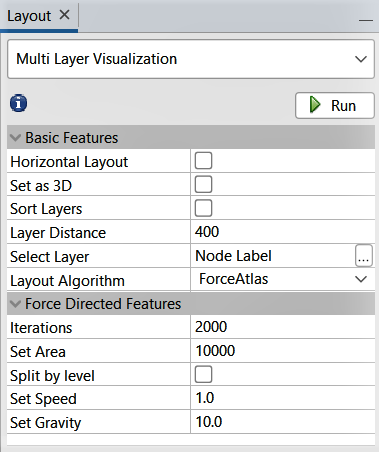Open Multi Layer Visualization dropdown
Screen dimensions: 379x452
(191, 59)
